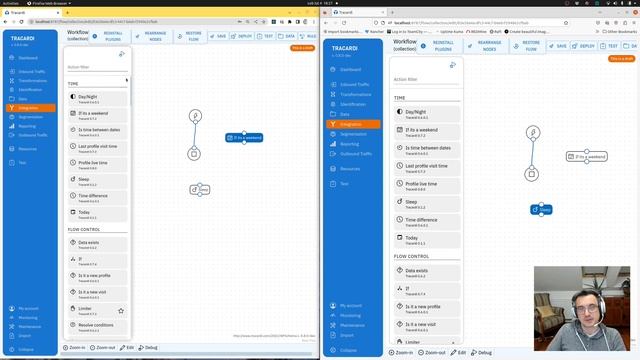
Task: Deploy the workflow in right window
Action: (583, 46)
